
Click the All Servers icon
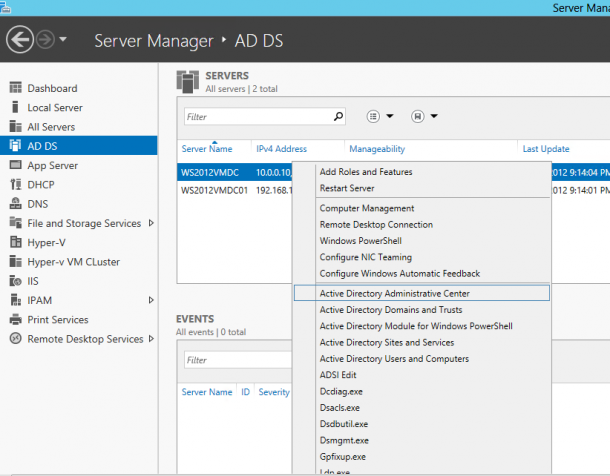16,126
